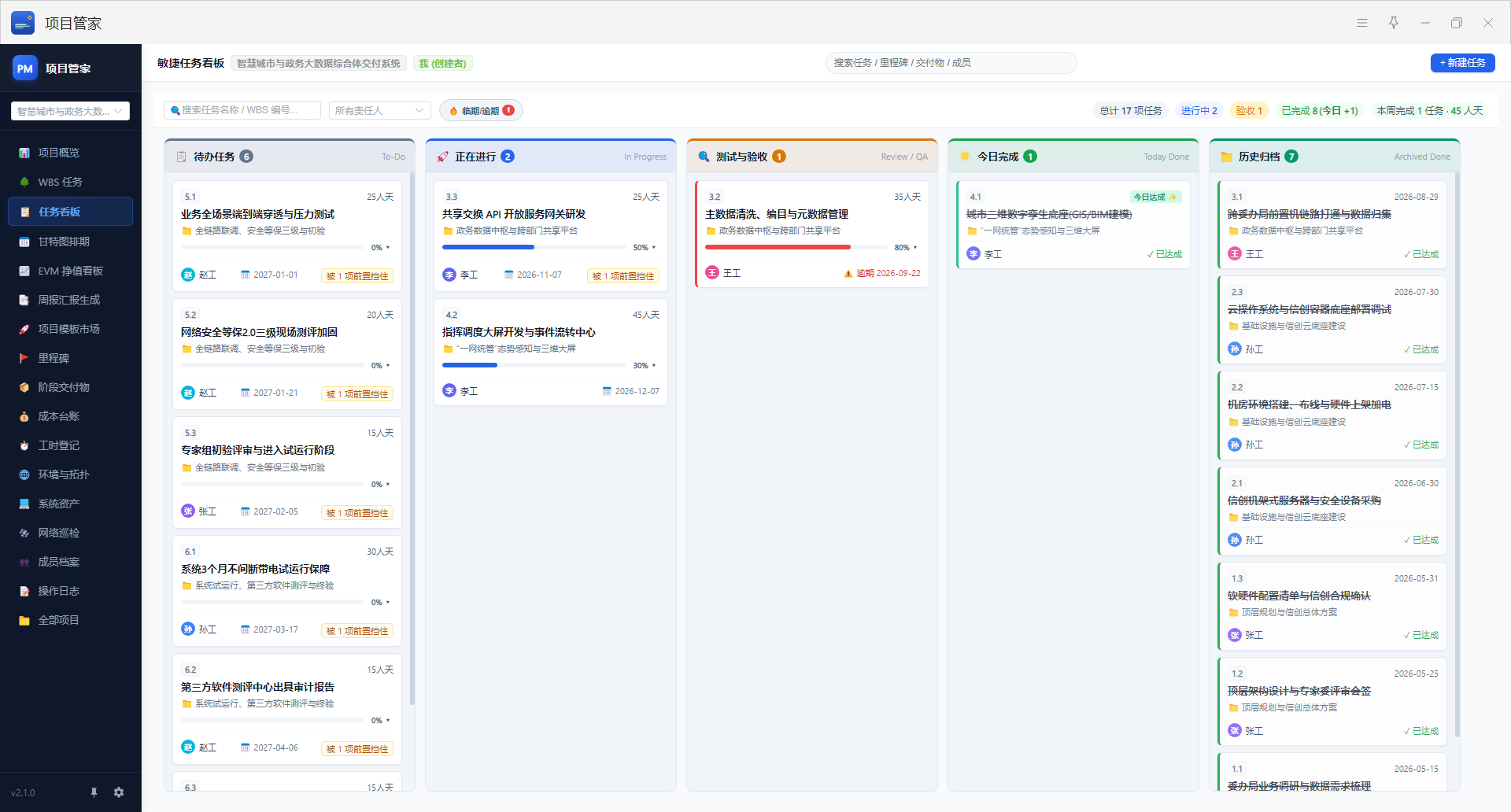Click the 网络巡检 icon
1511x812 pixels.
[x=24, y=533]
